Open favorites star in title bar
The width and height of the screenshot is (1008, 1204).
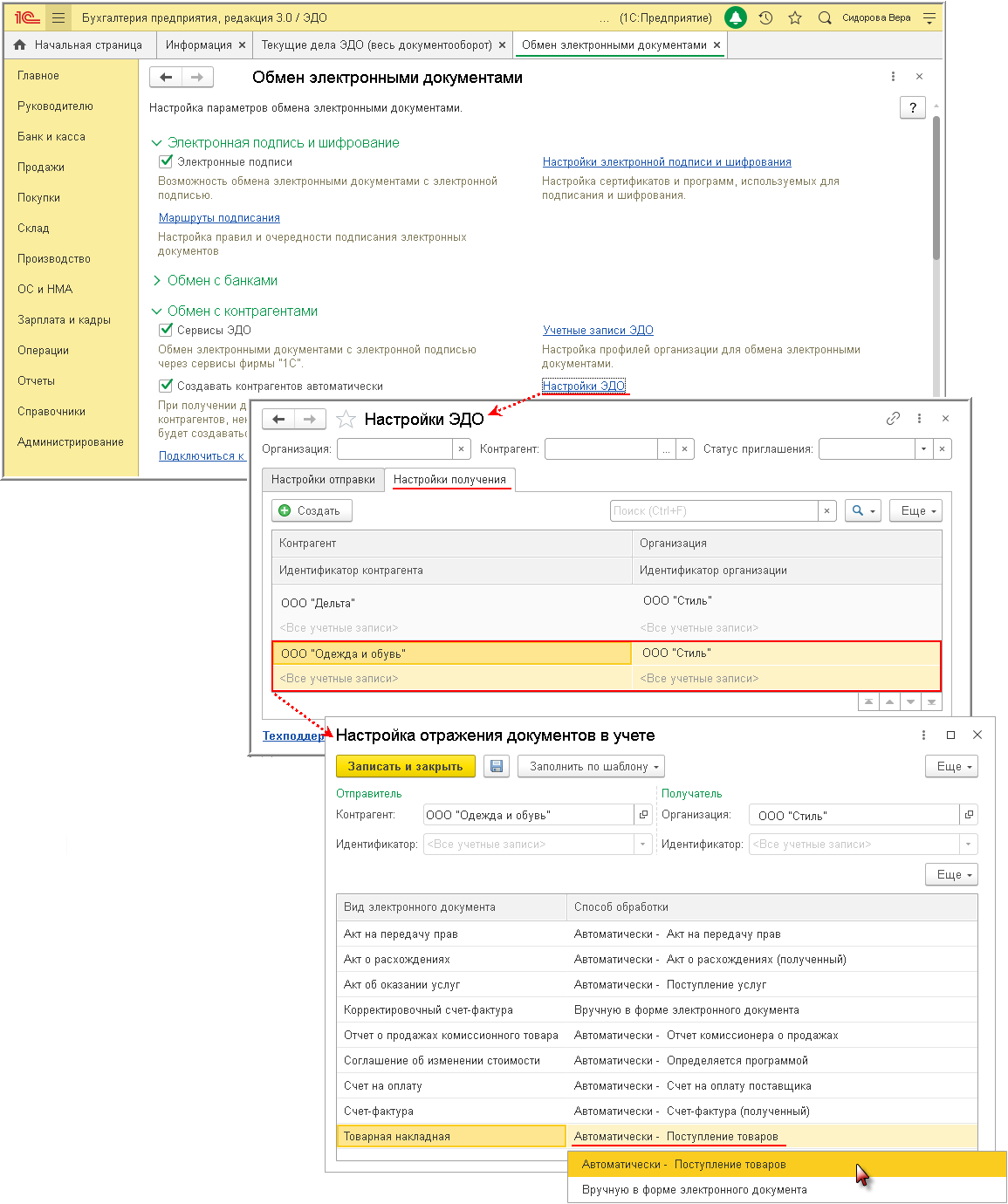(795, 17)
